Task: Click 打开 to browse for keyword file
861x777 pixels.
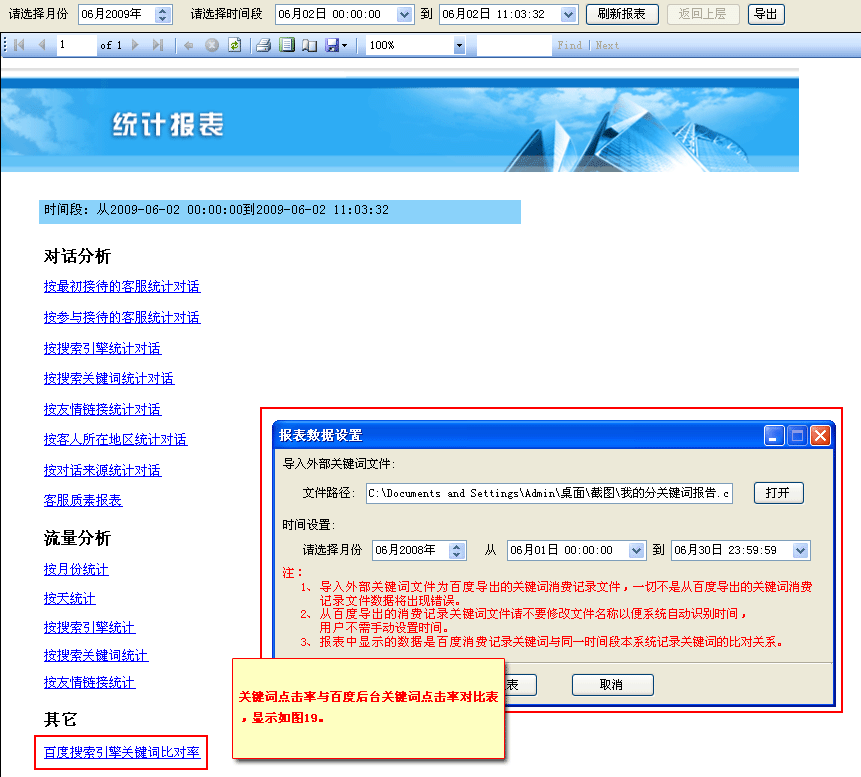Action: 777,493
